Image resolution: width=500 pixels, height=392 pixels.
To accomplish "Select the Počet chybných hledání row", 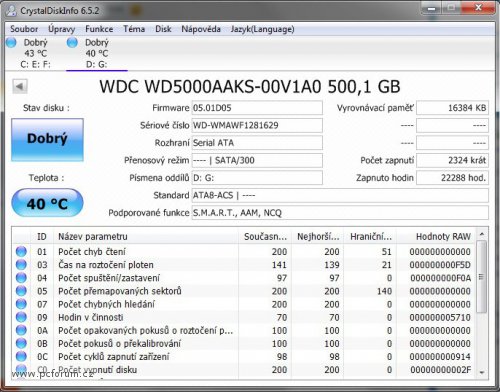I will click(244, 304).
